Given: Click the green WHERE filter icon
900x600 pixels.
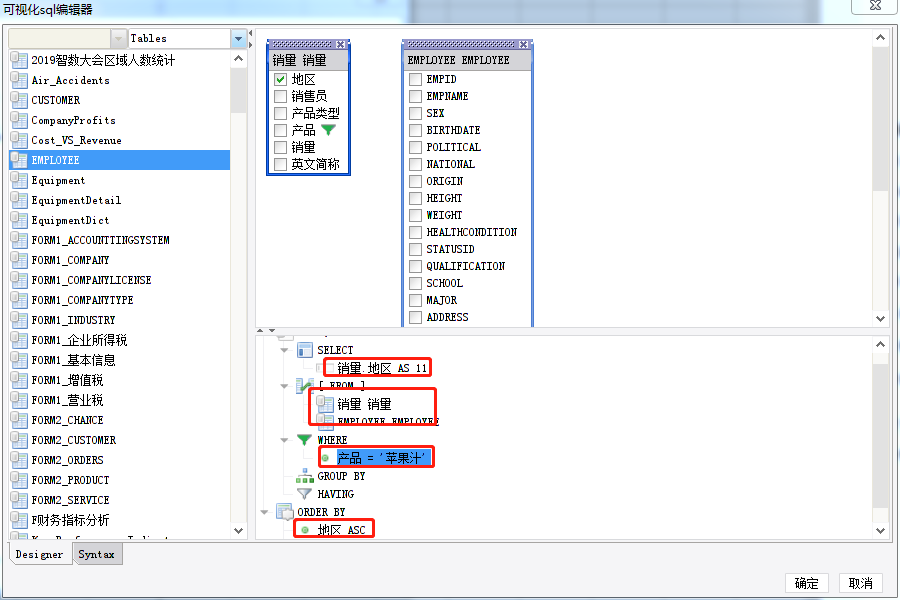Looking at the screenshot, I should pos(304,440).
